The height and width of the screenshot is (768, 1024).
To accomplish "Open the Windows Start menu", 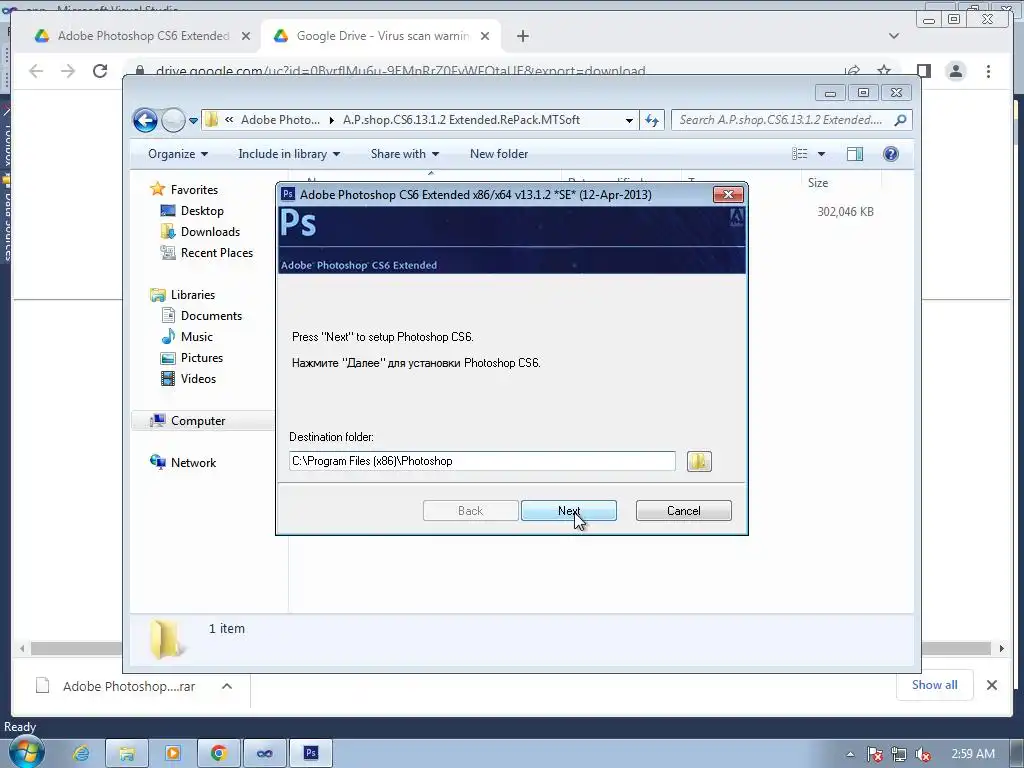I will pos(26,752).
